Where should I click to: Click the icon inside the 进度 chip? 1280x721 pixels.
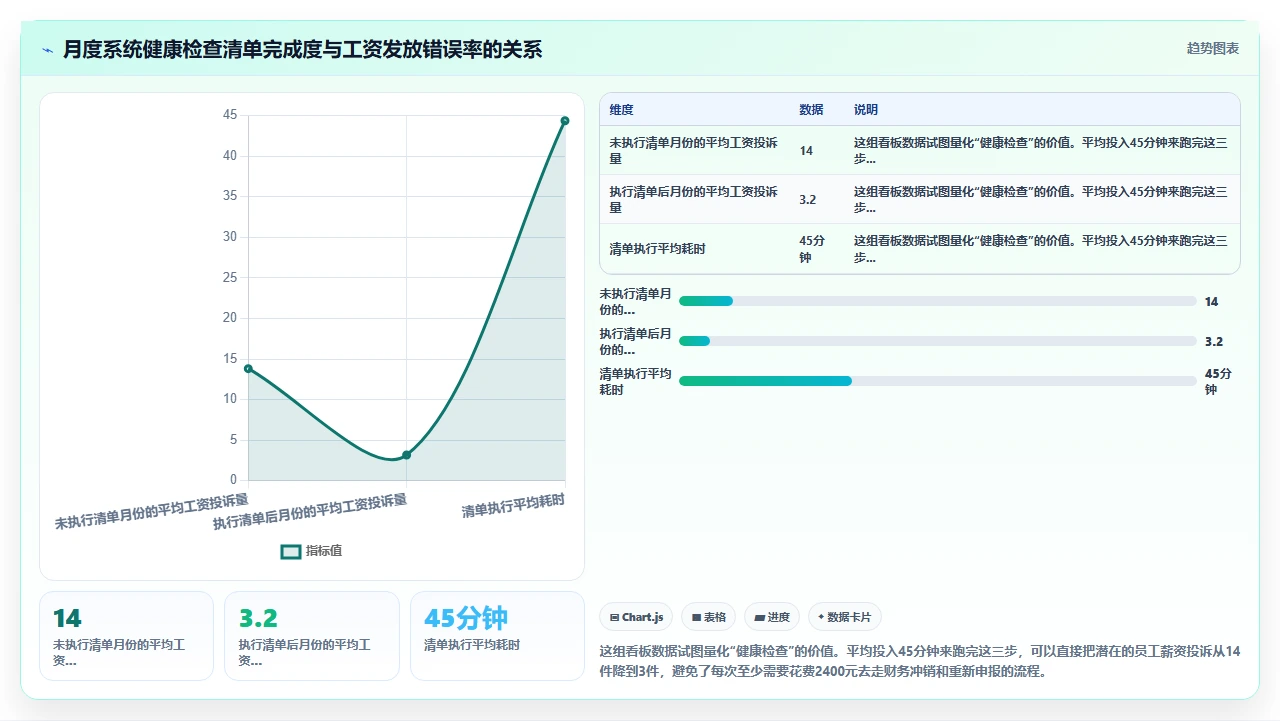tap(760, 618)
